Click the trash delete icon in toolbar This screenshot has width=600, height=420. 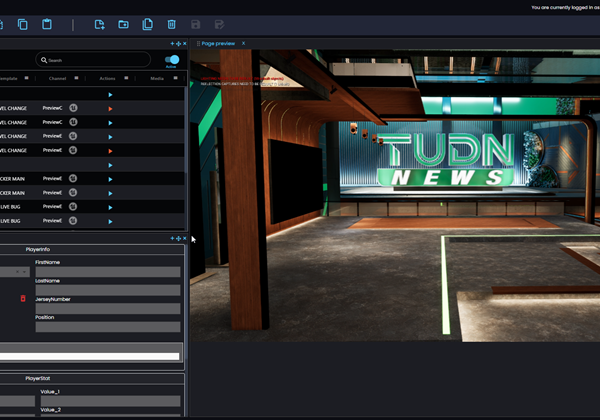coord(172,24)
